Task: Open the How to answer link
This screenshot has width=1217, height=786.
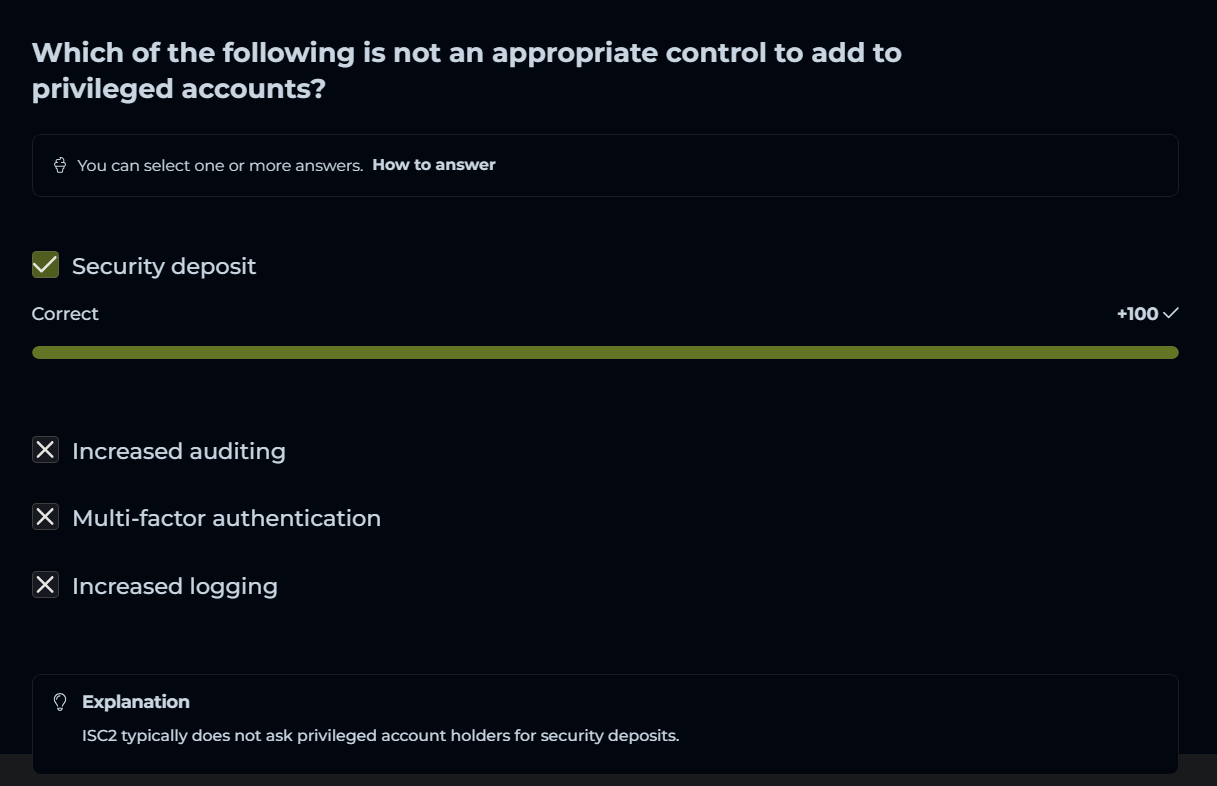Action: click(x=434, y=165)
